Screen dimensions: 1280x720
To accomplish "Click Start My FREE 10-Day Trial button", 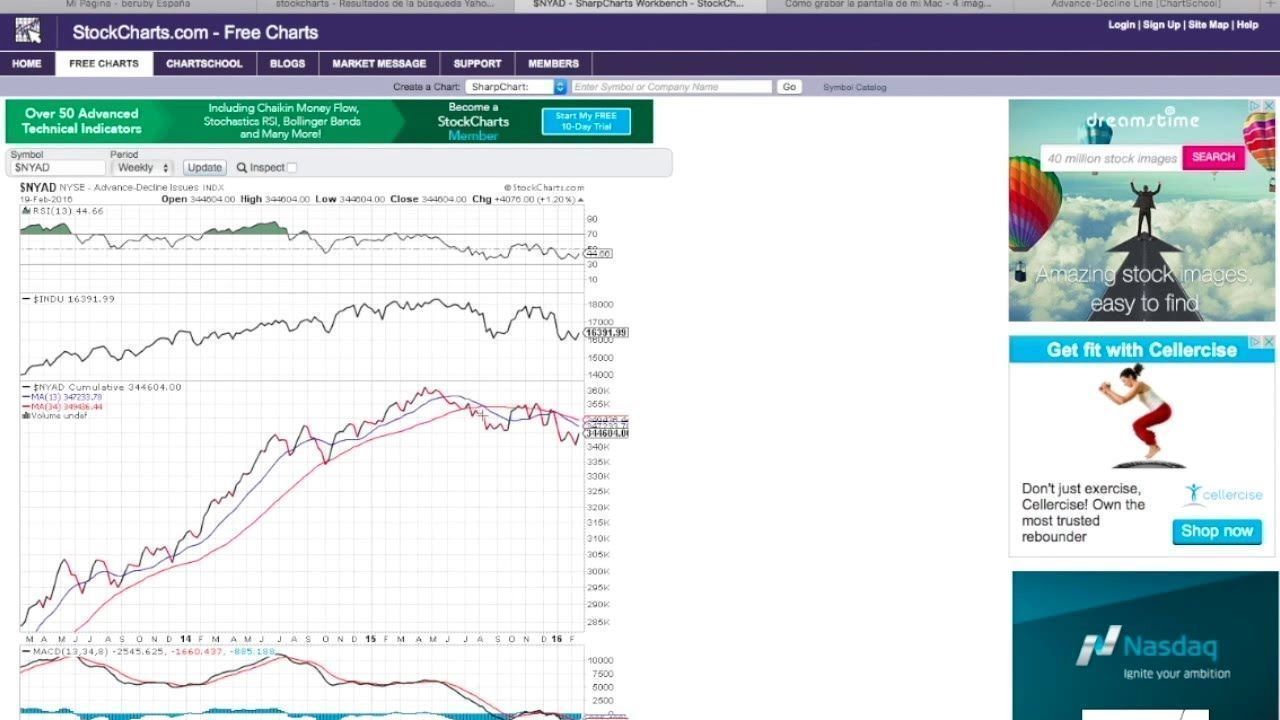I will (x=586, y=121).
